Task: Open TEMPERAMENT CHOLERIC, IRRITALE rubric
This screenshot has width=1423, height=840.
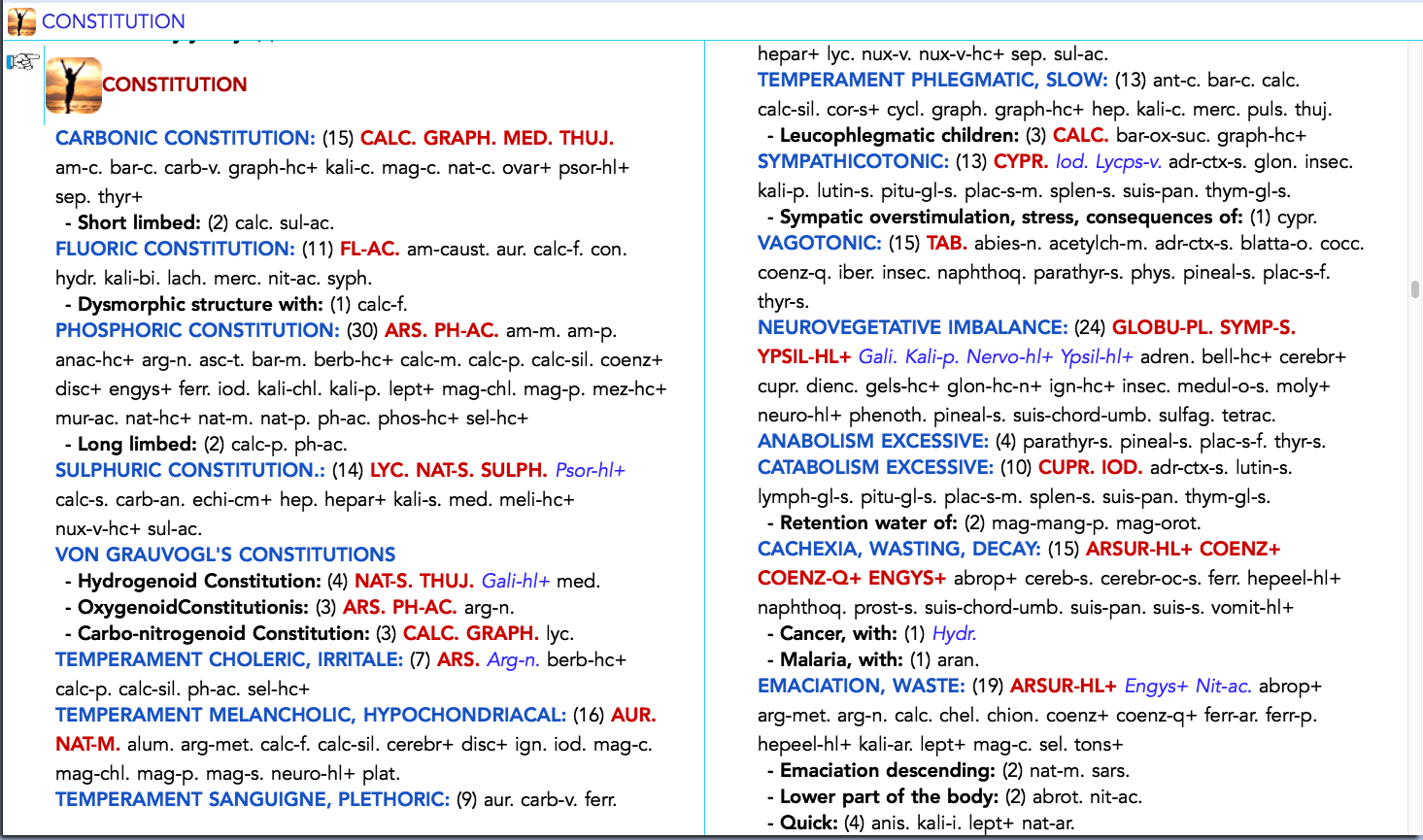Action: [x=228, y=659]
